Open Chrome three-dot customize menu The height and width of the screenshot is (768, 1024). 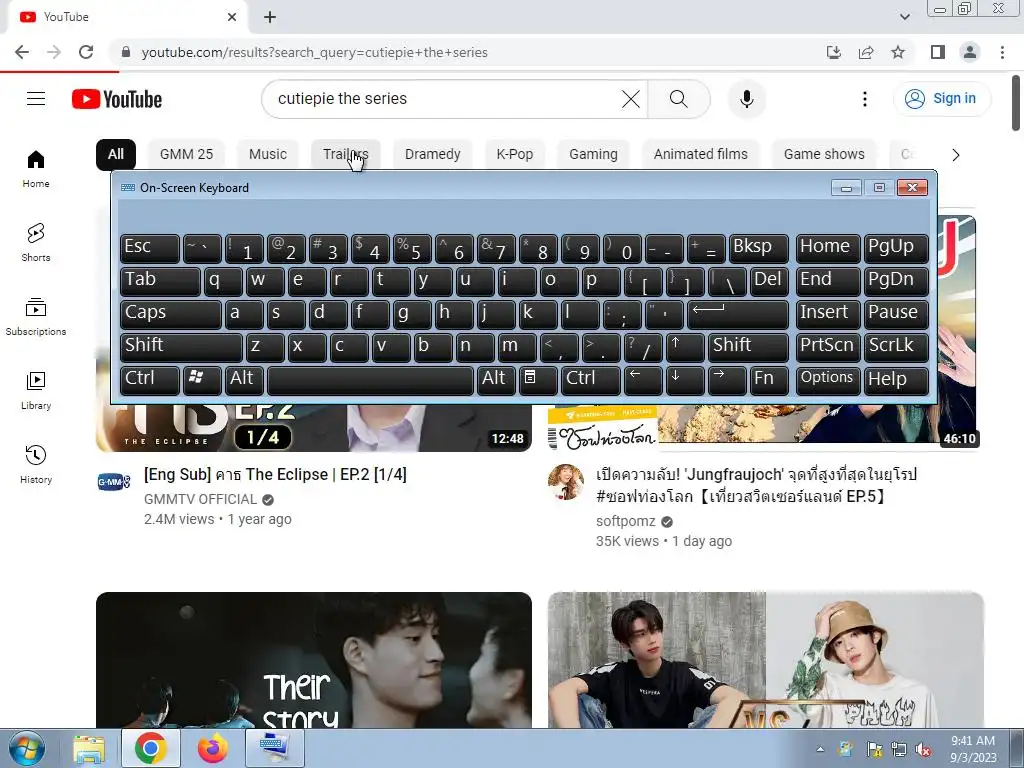click(1002, 52)
